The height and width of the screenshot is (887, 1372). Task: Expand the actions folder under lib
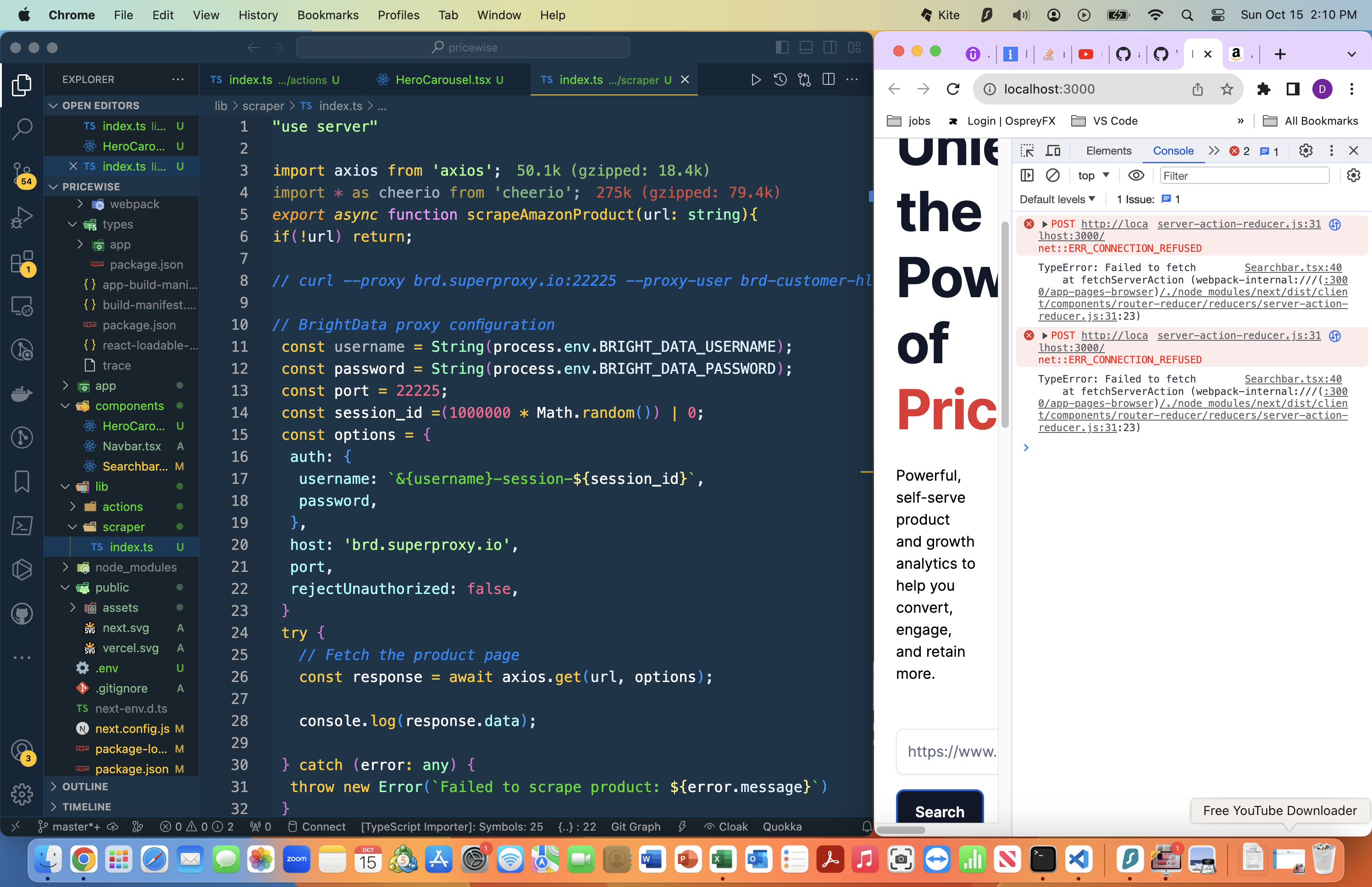pyautogui.click(x=122, y=507)
